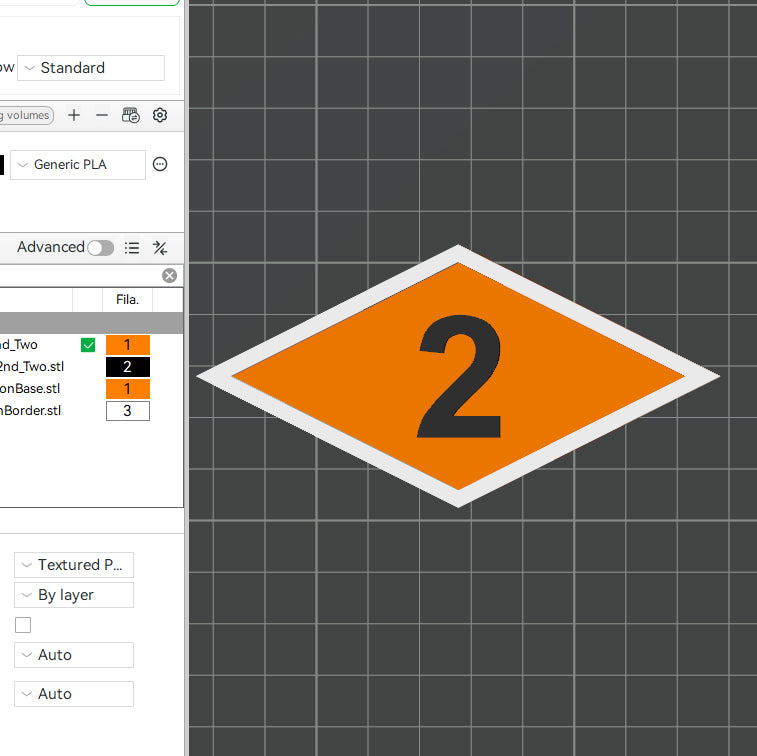Click the Flushing volumes button
The image size is (757, 756).
point(25,116)
